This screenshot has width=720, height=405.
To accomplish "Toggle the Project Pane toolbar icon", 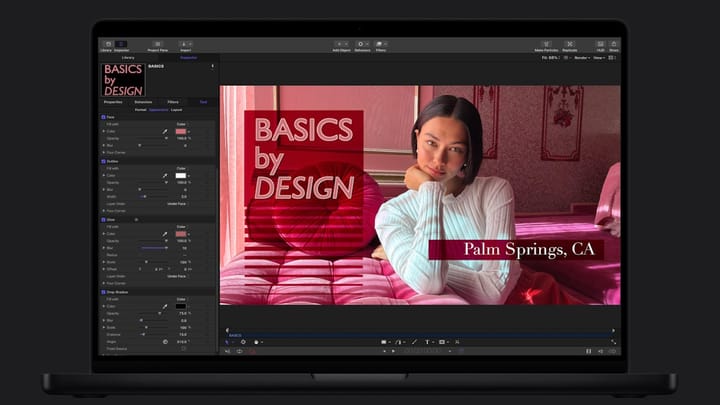I will (158, 45).
